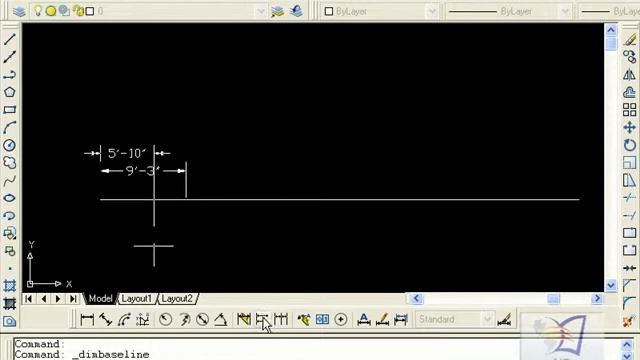This screenshot has width=640, height=360.
Task: Click the Dimension Update tool
Action: 401,319
